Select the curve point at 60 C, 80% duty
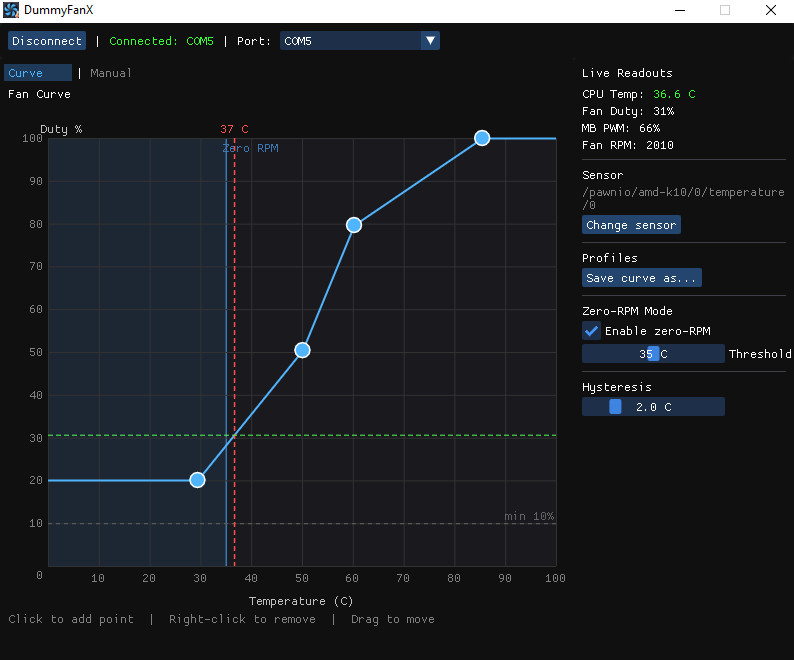The width and height of the screenshot is (794, 660). 353,225
